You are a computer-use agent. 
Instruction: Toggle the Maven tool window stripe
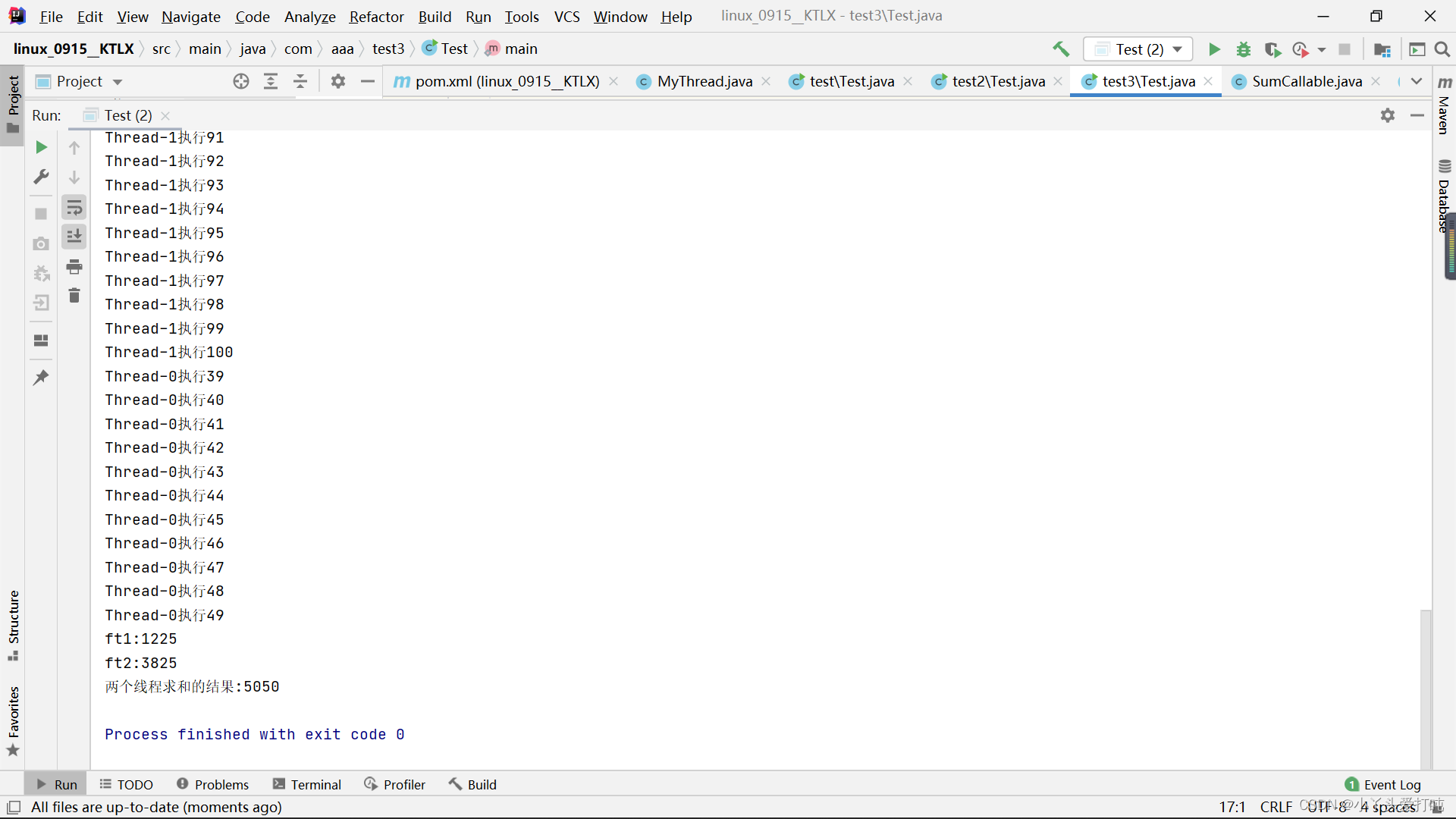tap(1445, 105)
